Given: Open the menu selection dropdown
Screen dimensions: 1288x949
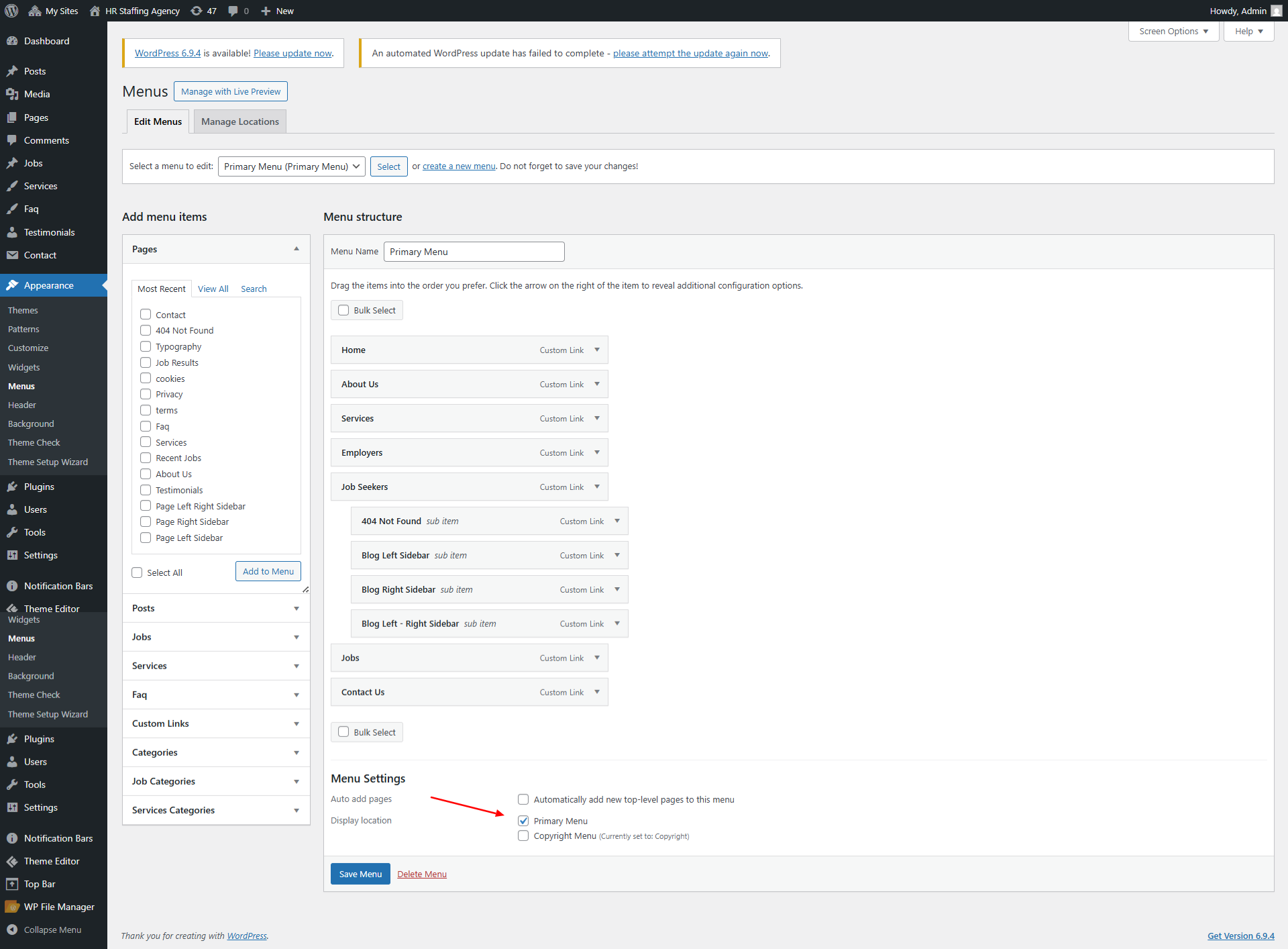Looking at the screenshot, I should tap(291, 166).
